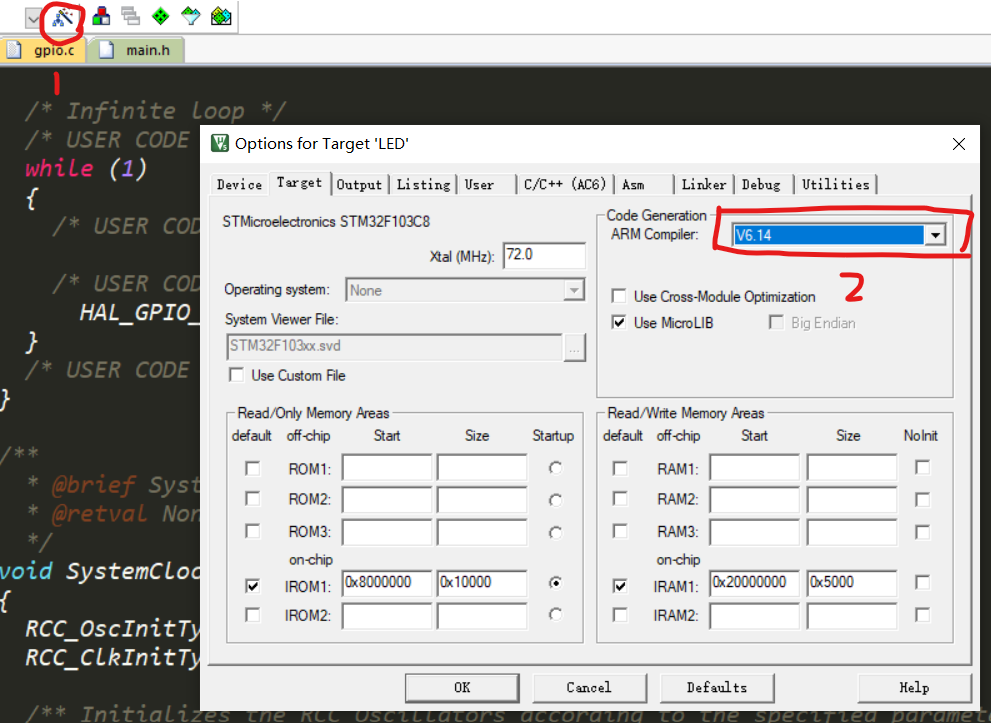Launch the Pack Installer toolbar icon
This screenshot has width=991, height=723.
(221, 16)
